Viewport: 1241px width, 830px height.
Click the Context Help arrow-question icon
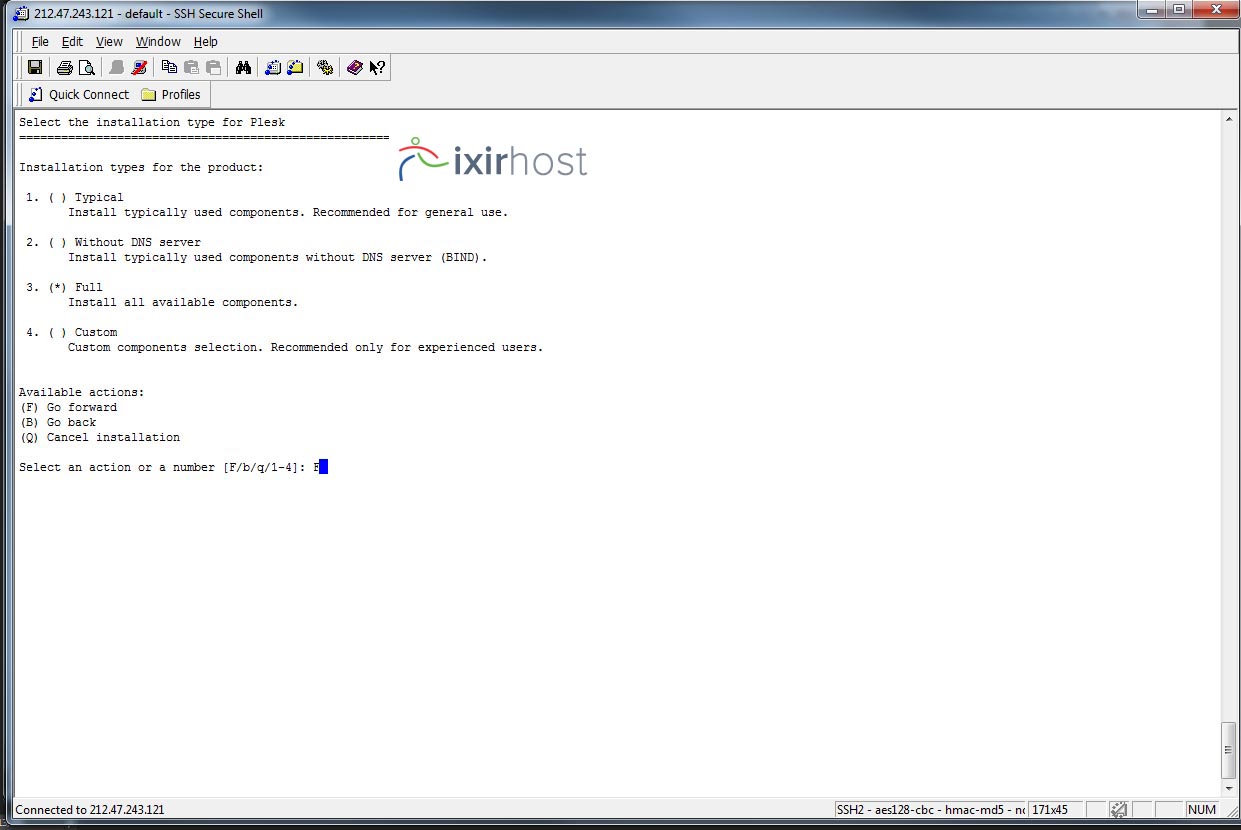coord(377,68)
